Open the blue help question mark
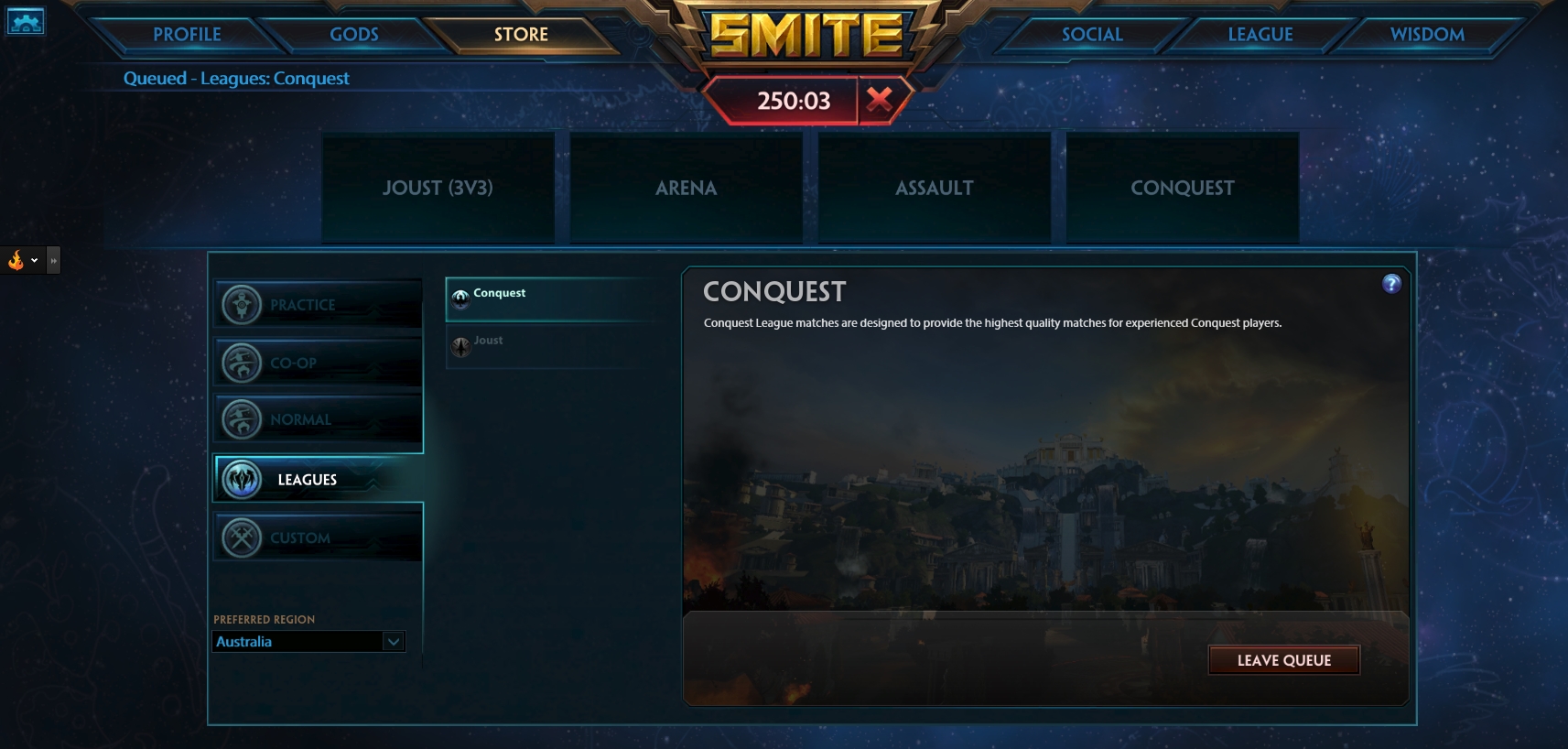The image size is (1568, 749). 1391,284
